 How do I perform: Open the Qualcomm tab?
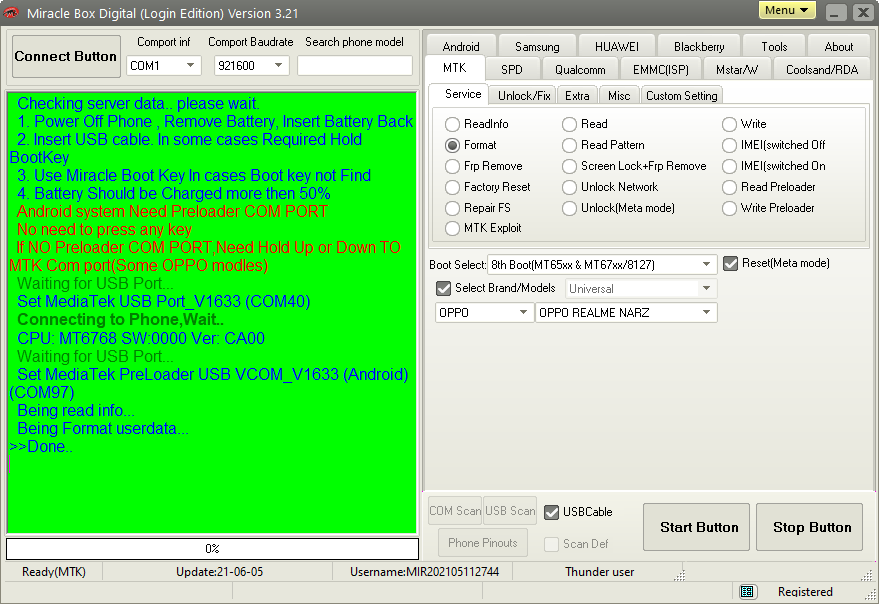[x=580, y=70]
